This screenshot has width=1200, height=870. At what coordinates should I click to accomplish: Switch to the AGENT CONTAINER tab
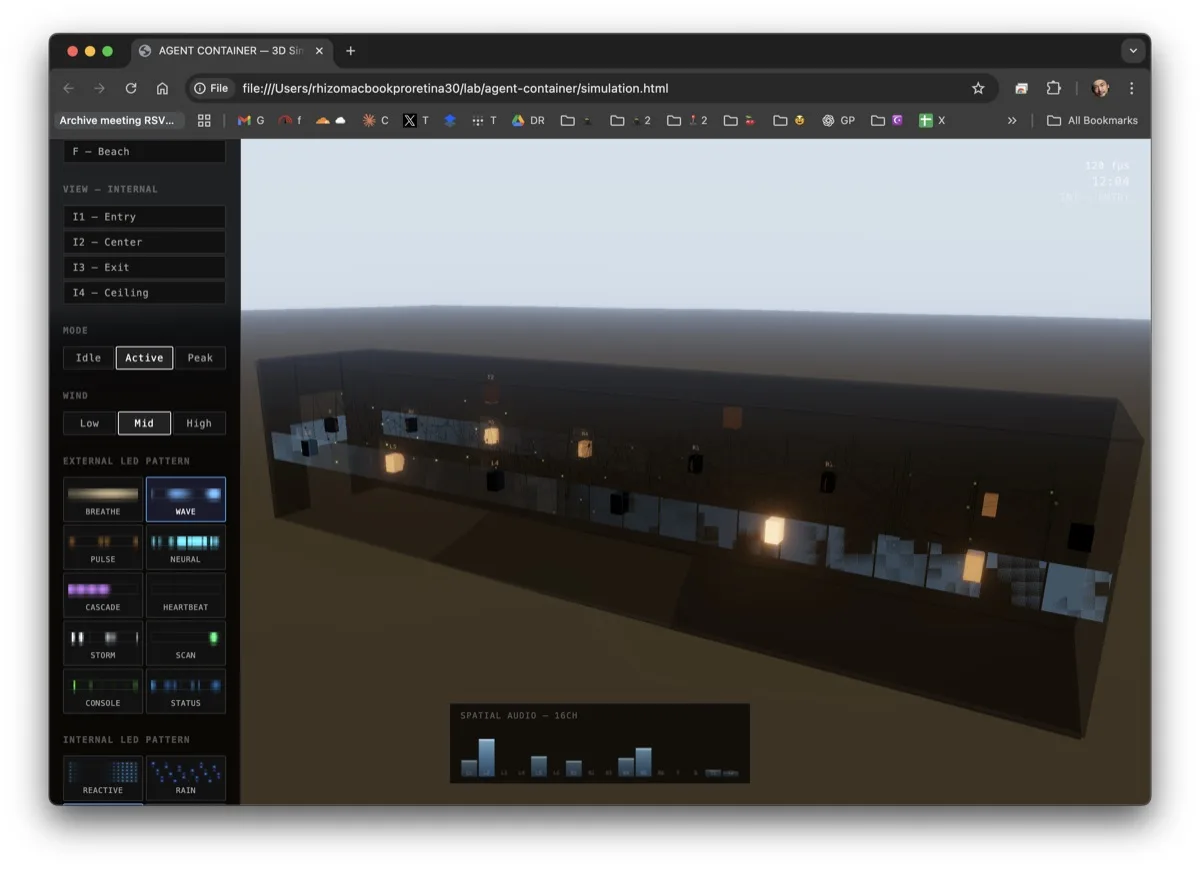228,51
